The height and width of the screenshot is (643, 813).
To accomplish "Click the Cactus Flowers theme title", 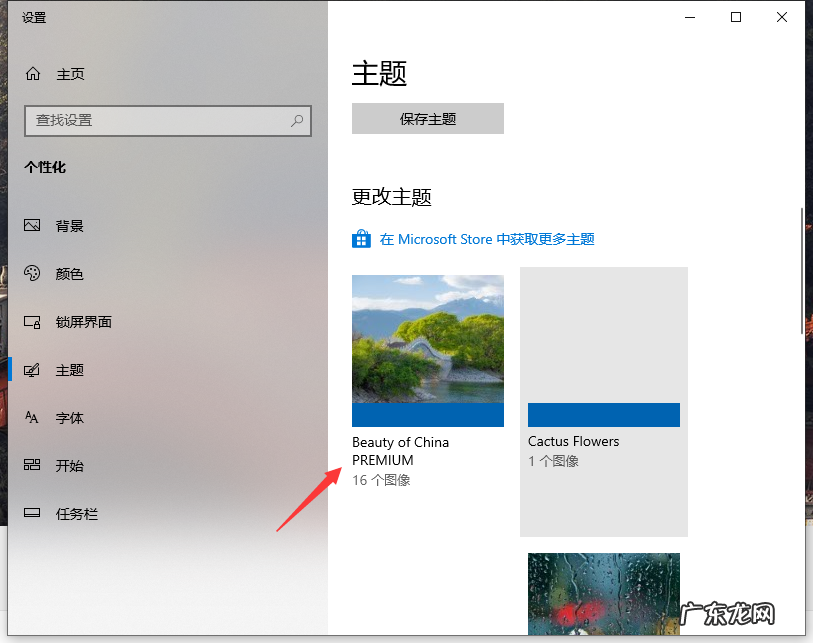I will [573, 440].
